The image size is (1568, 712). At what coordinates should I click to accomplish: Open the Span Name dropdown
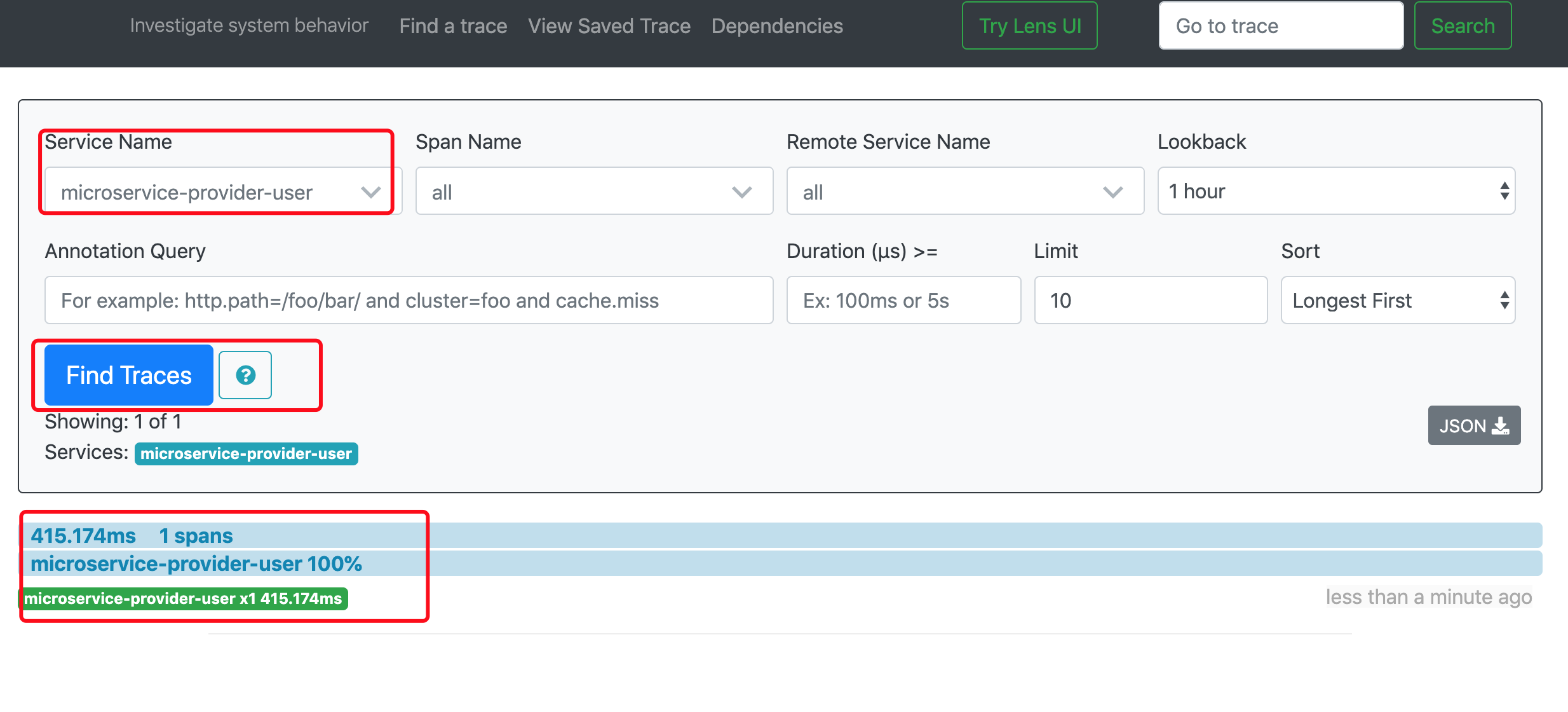593,191
